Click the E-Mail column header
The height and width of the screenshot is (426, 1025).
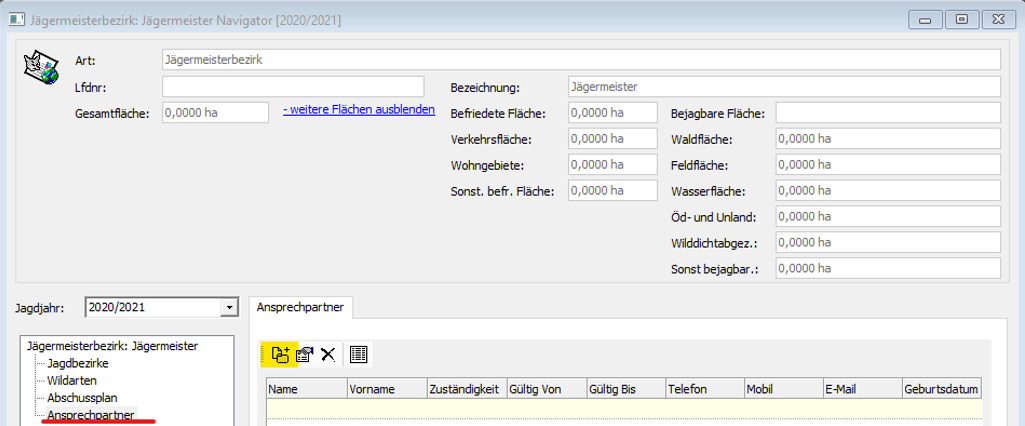coord(860,388)
